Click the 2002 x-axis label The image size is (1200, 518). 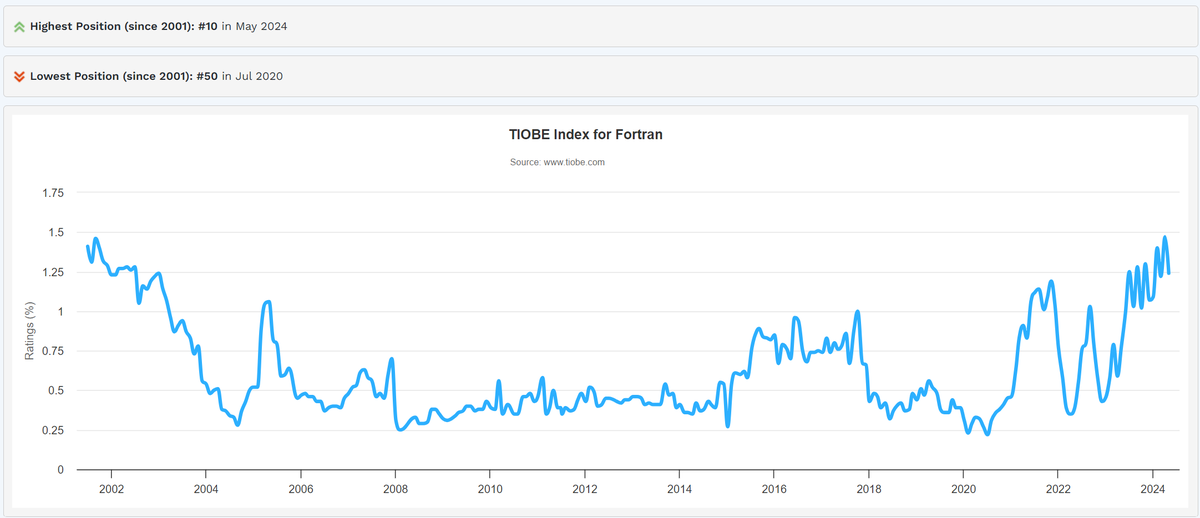[x=110, y=489]
